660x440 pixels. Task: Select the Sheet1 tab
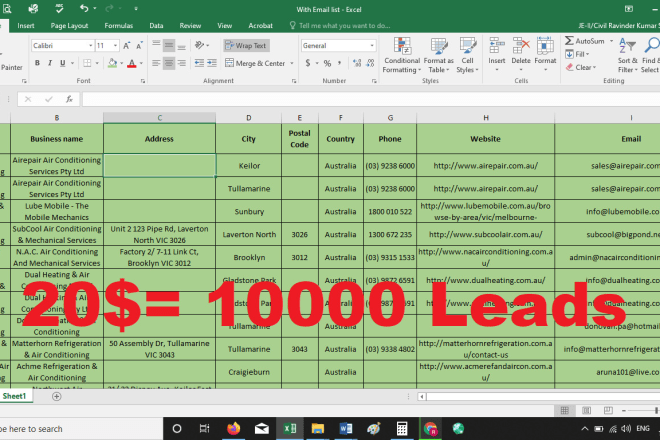tap(14, 396)
